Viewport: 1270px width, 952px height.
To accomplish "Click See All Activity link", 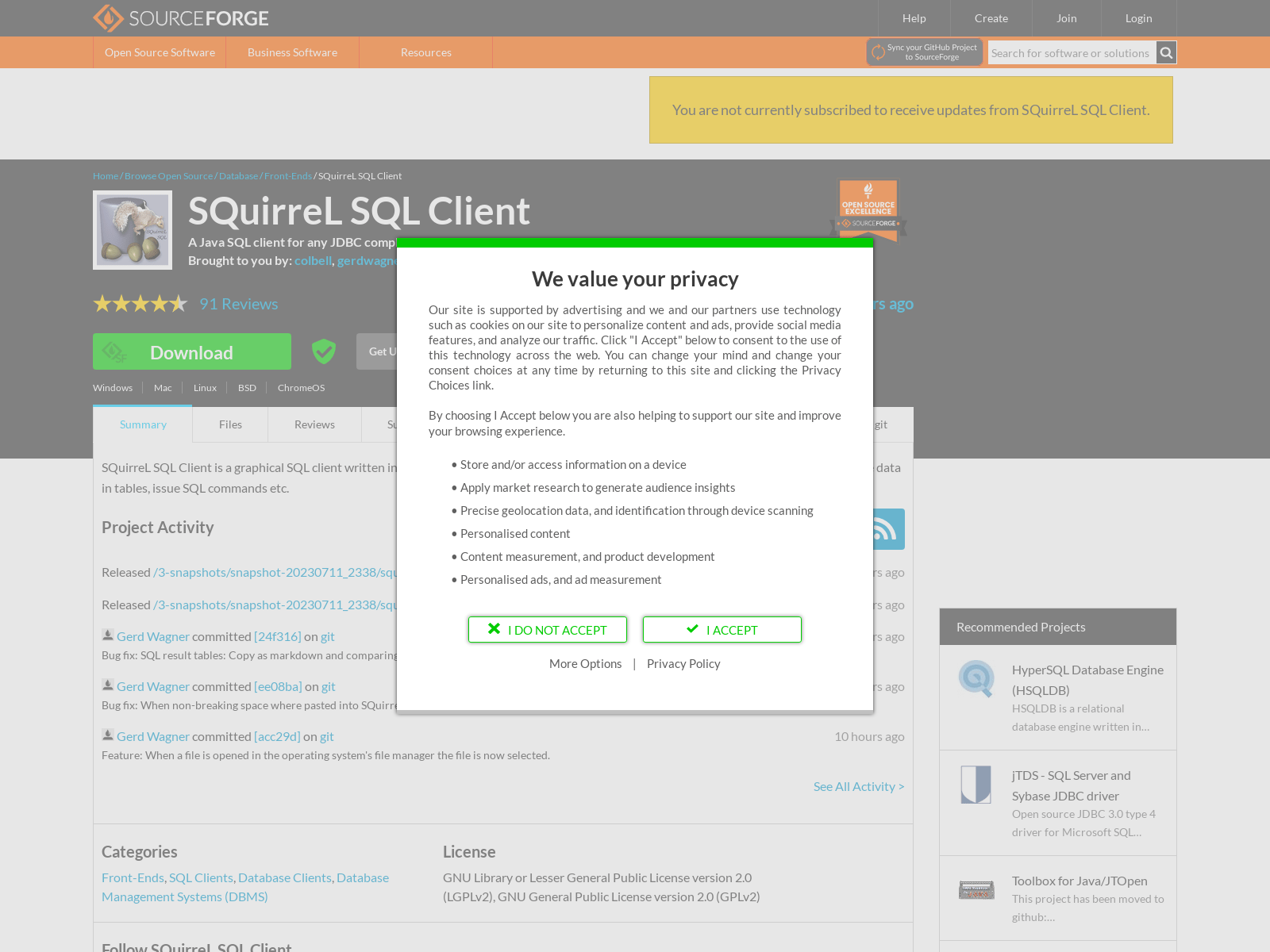I will pyautogui.click(x=859, y=786).
